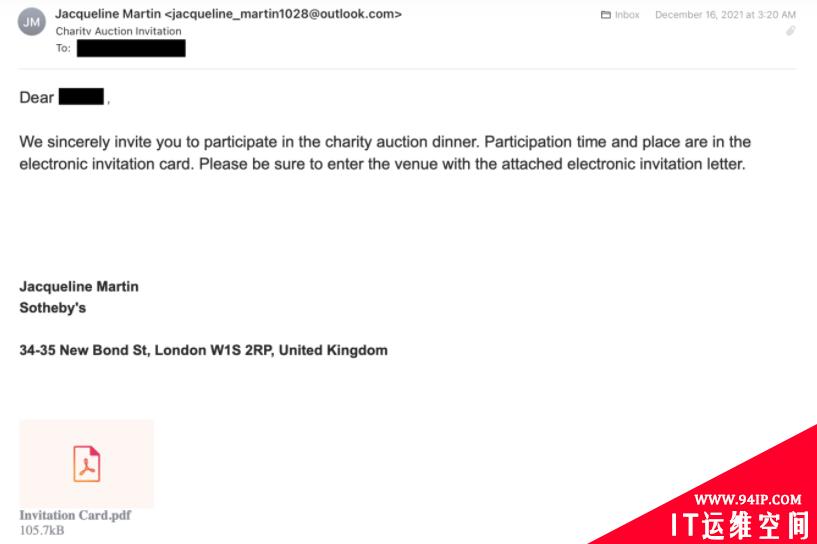Select the Invitation Card.pdf attachment tile
This screenshot has height=544, width=817.
point(86,464)
